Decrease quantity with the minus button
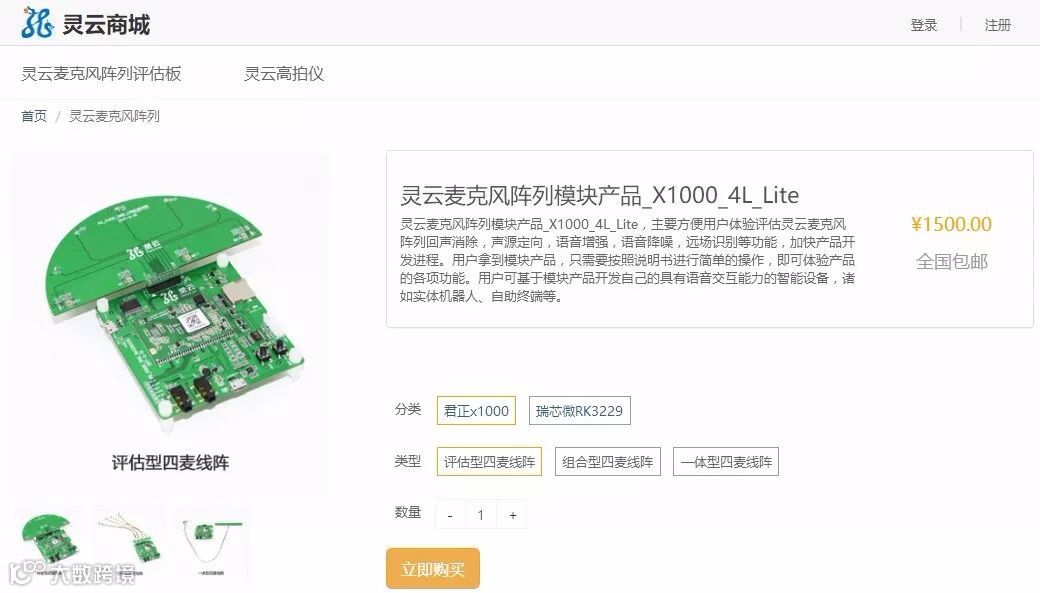The image size is (1040, 593). (x=450, y=515)
